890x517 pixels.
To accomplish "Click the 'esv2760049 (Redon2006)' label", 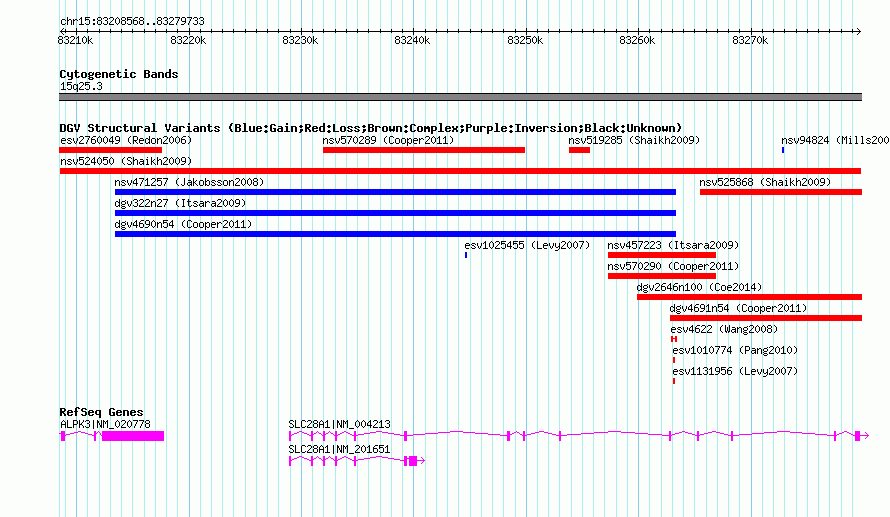I will pyautogui.click(x=126, y=140).
